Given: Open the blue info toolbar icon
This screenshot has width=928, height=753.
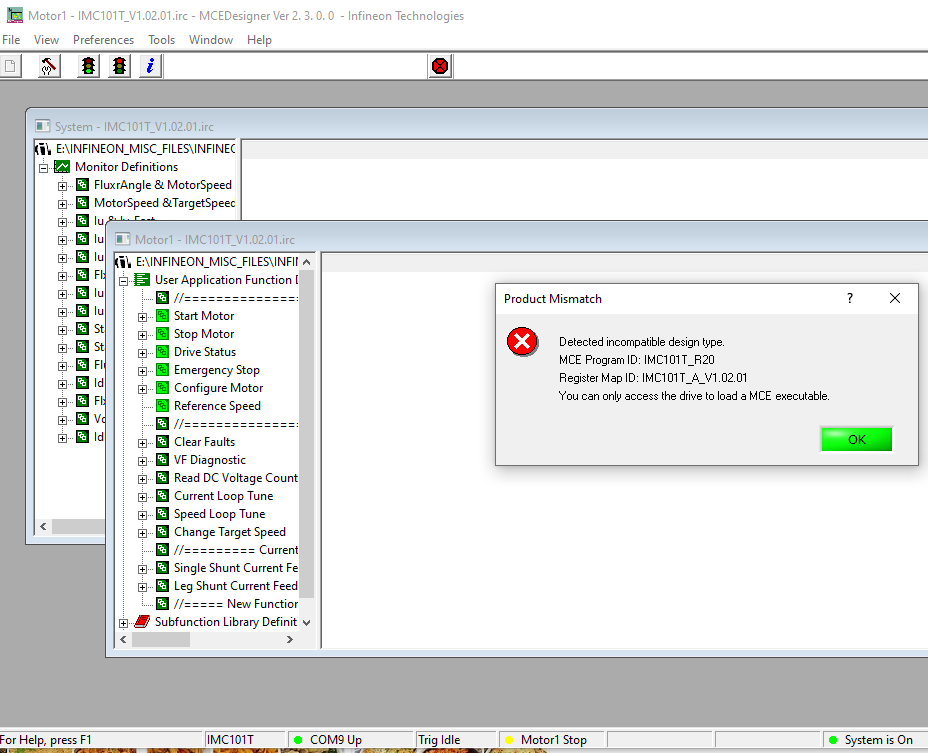Looking at the screenshot, I should [x=149, y=65].
